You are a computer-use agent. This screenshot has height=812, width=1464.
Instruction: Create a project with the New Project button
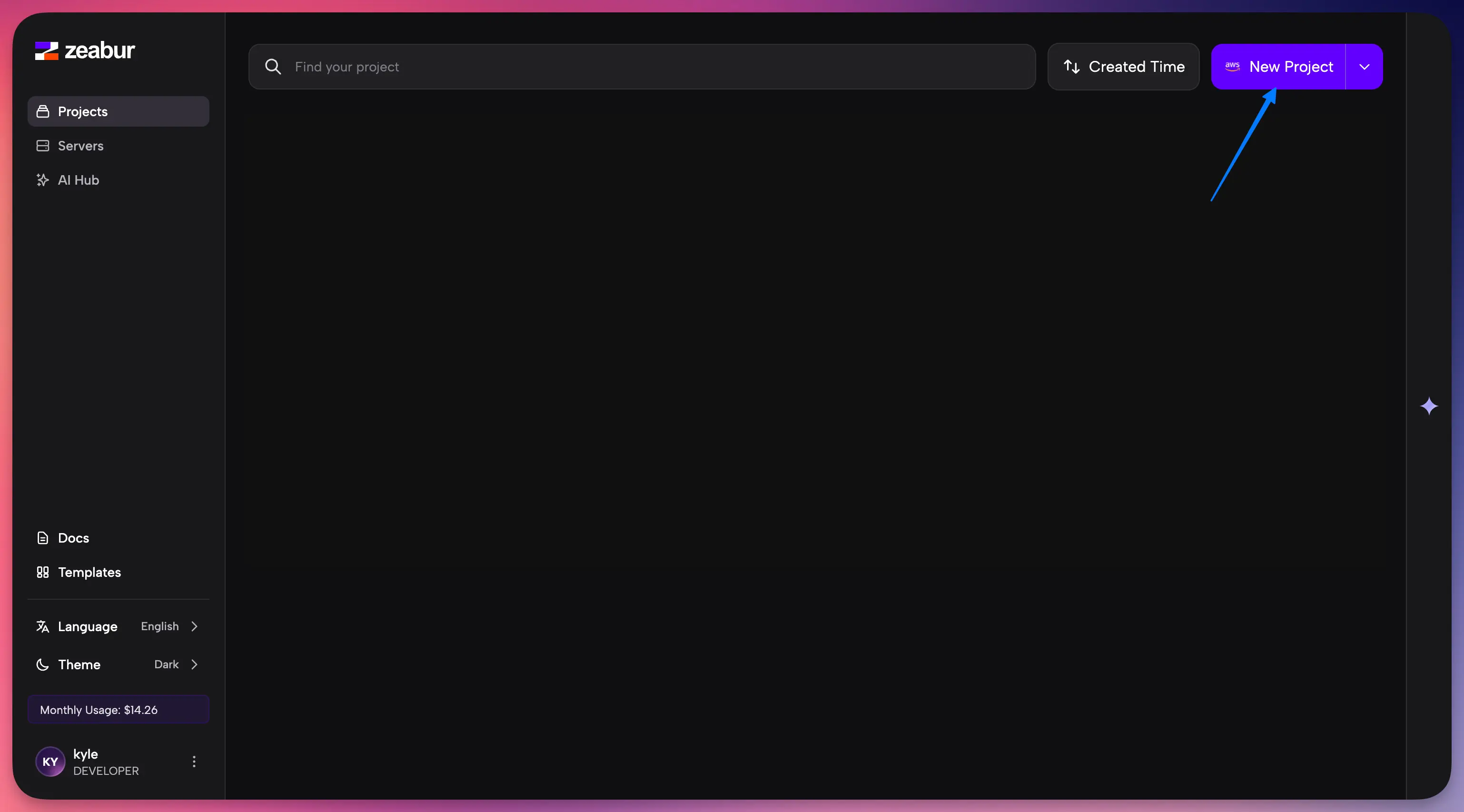[x=1291, y=67]
